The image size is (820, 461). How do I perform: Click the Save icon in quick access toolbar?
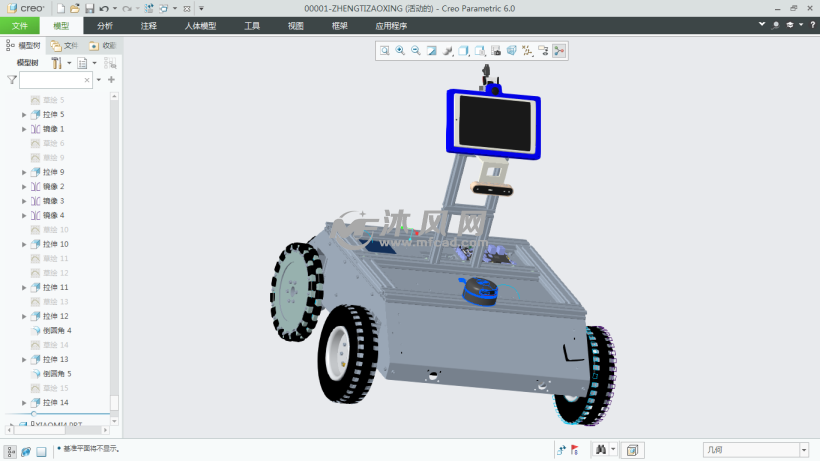88,8
